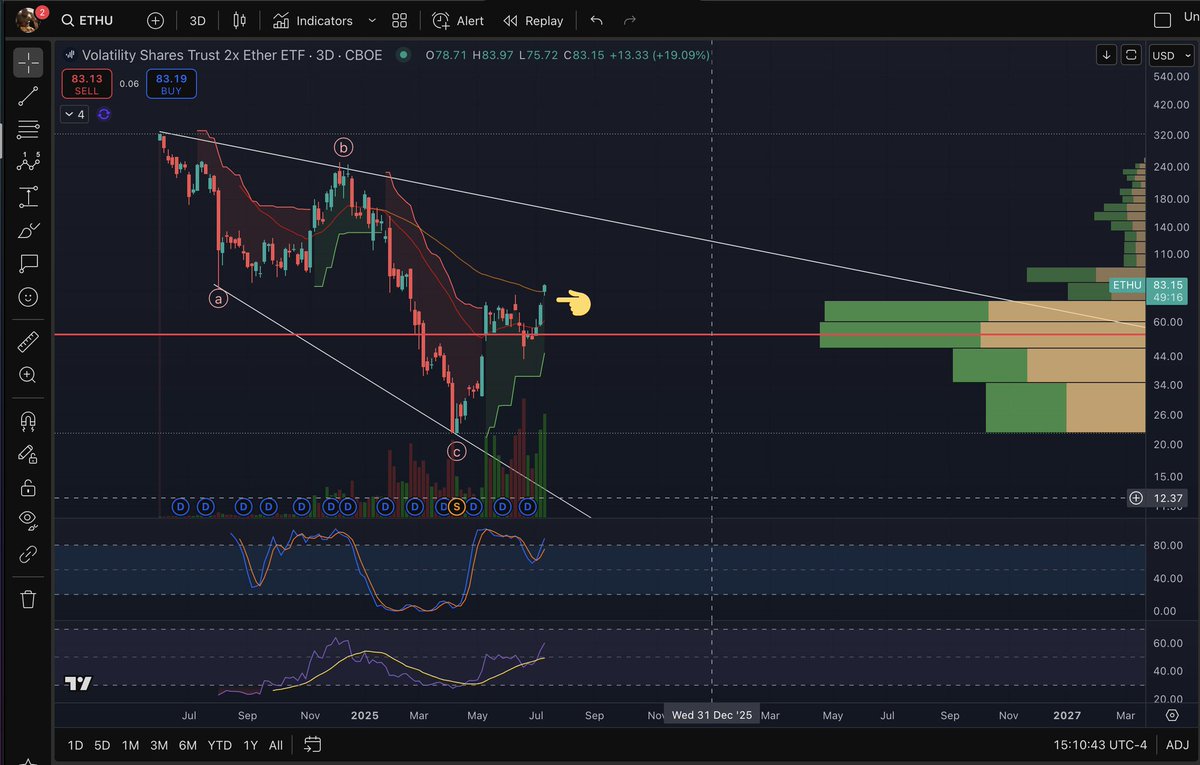Select the 1Y date range
This screenshot has height=765, width=1200.
pyautogui.click(x=251, y=745)
